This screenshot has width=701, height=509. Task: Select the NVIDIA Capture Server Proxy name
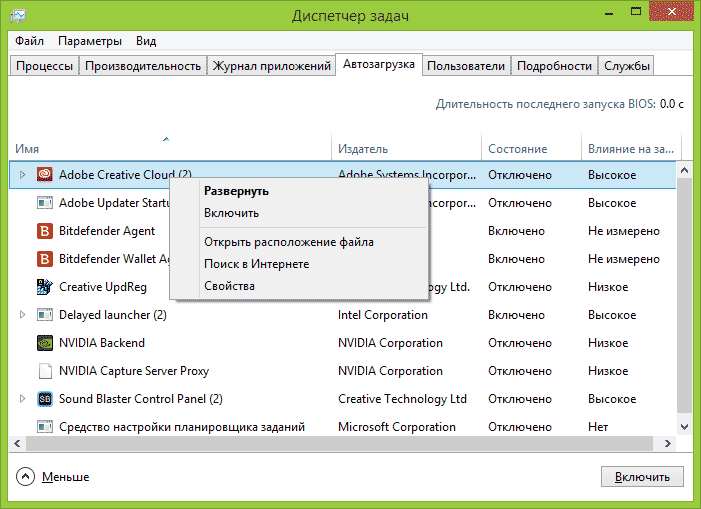coord(134,371)
